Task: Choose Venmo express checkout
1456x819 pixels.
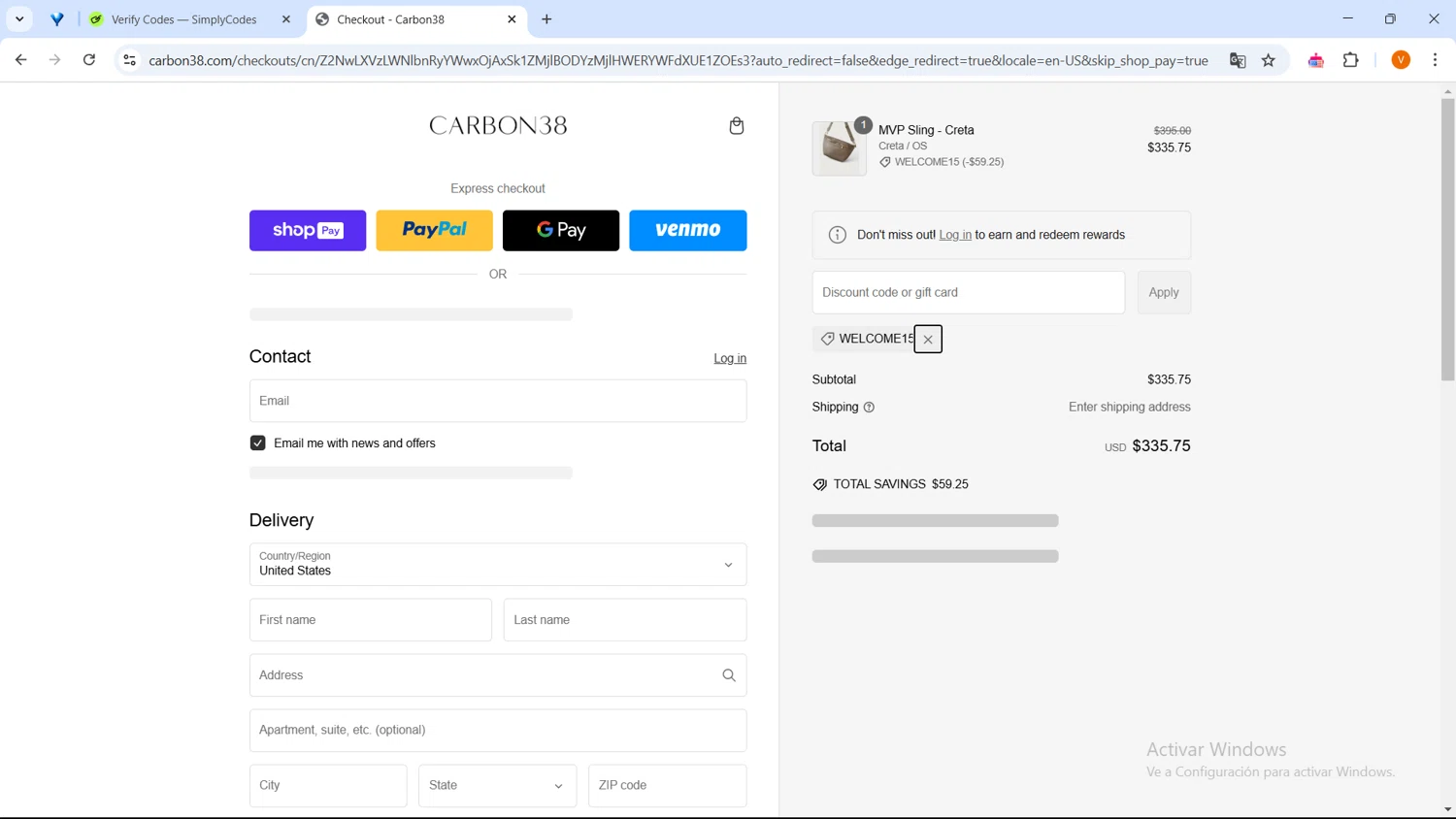Action: tap(688, 231)
